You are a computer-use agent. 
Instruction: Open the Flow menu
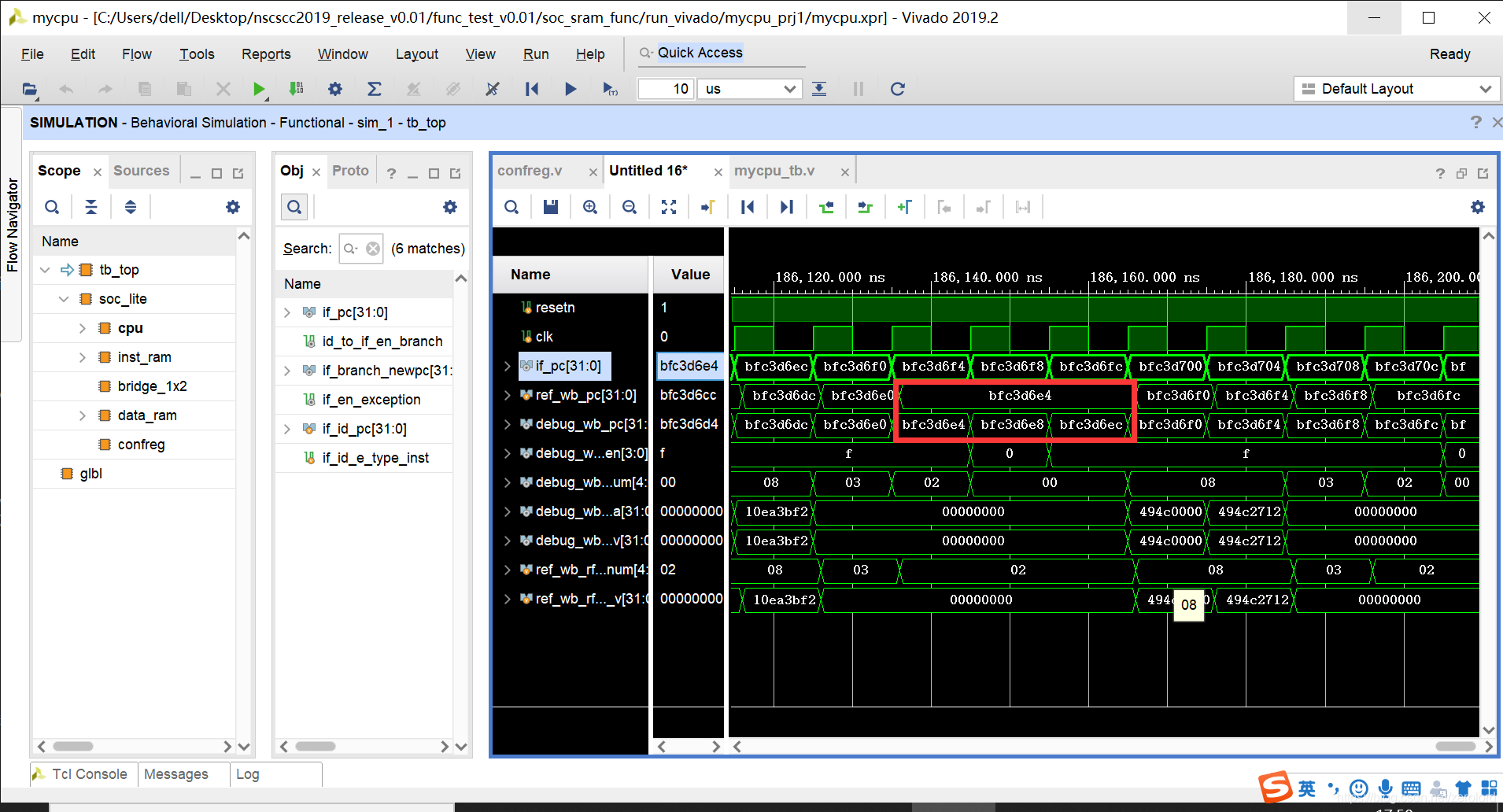137,54
